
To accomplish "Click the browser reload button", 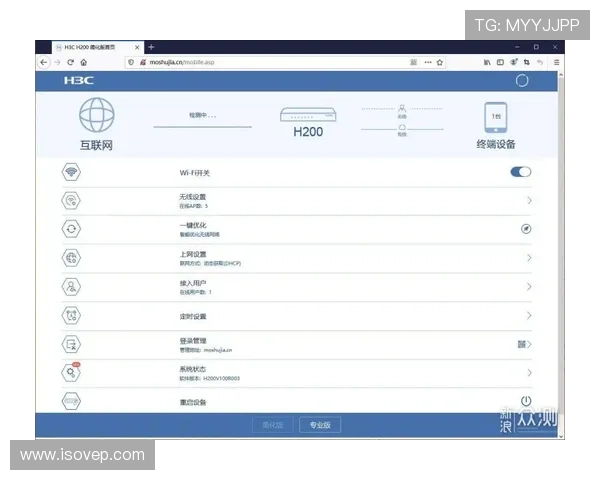I will tap(70, 62).
